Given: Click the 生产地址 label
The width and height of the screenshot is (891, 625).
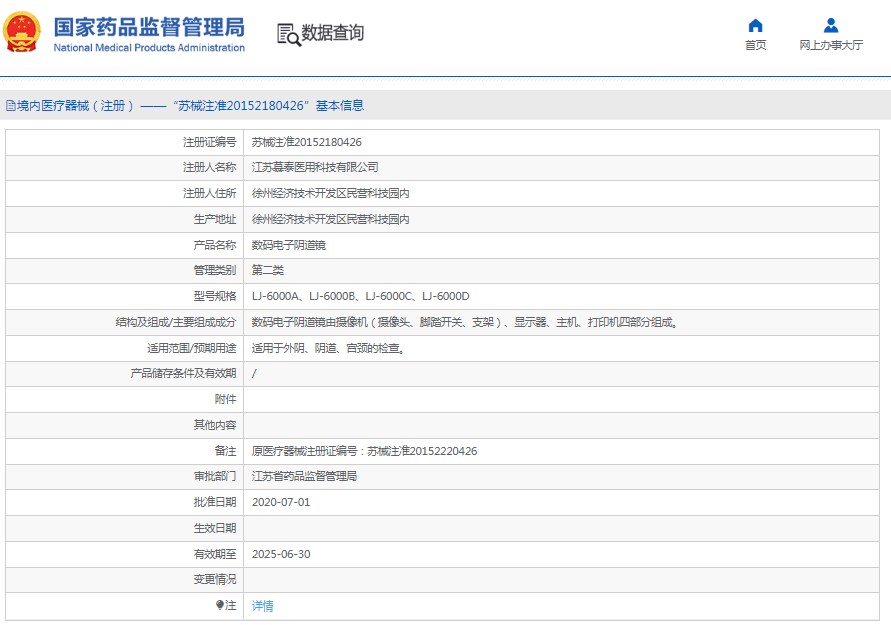Looking at the screenshot, I should coord(214,219).
